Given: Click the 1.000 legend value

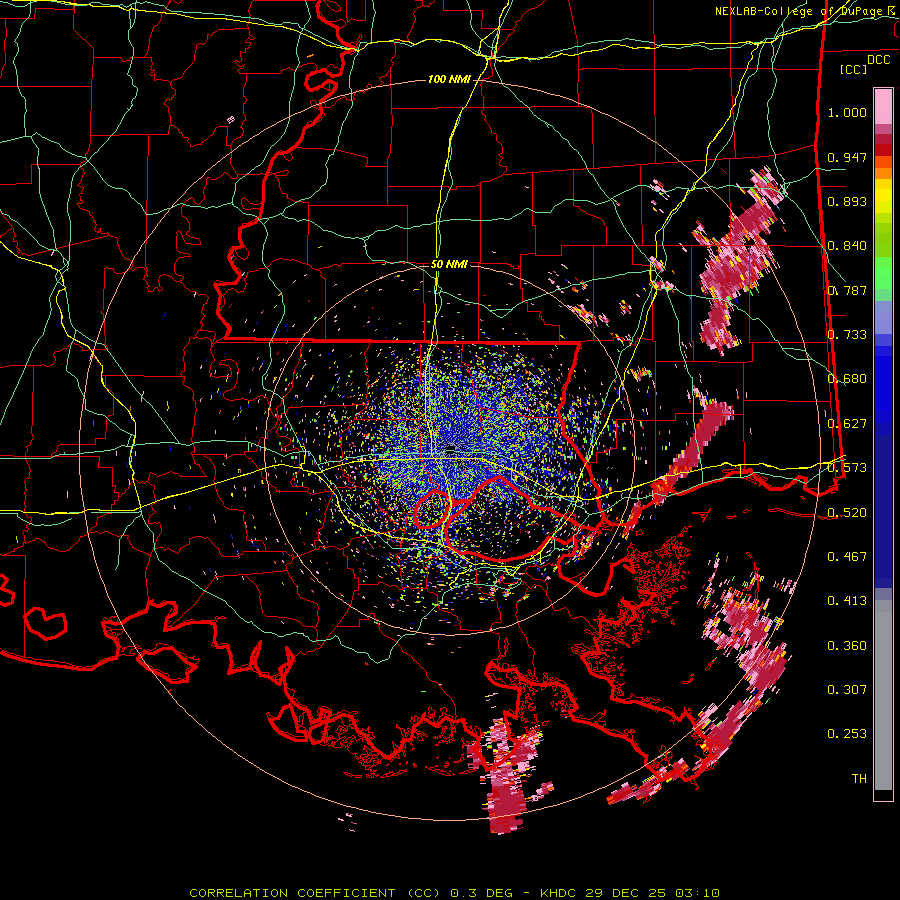Looking at the screenshot, I should (847, 112).
